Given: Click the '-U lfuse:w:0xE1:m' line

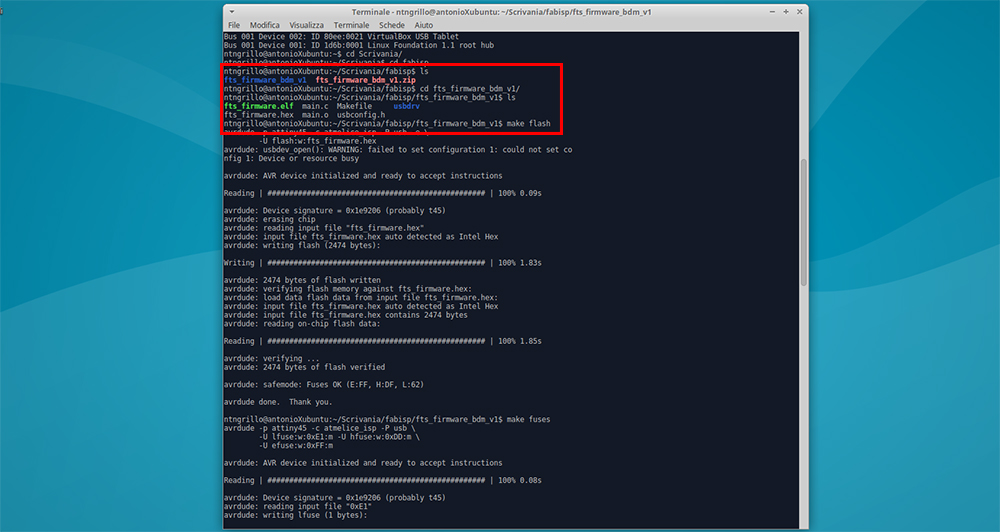Looking at the screenshot, I should (339, 437).
